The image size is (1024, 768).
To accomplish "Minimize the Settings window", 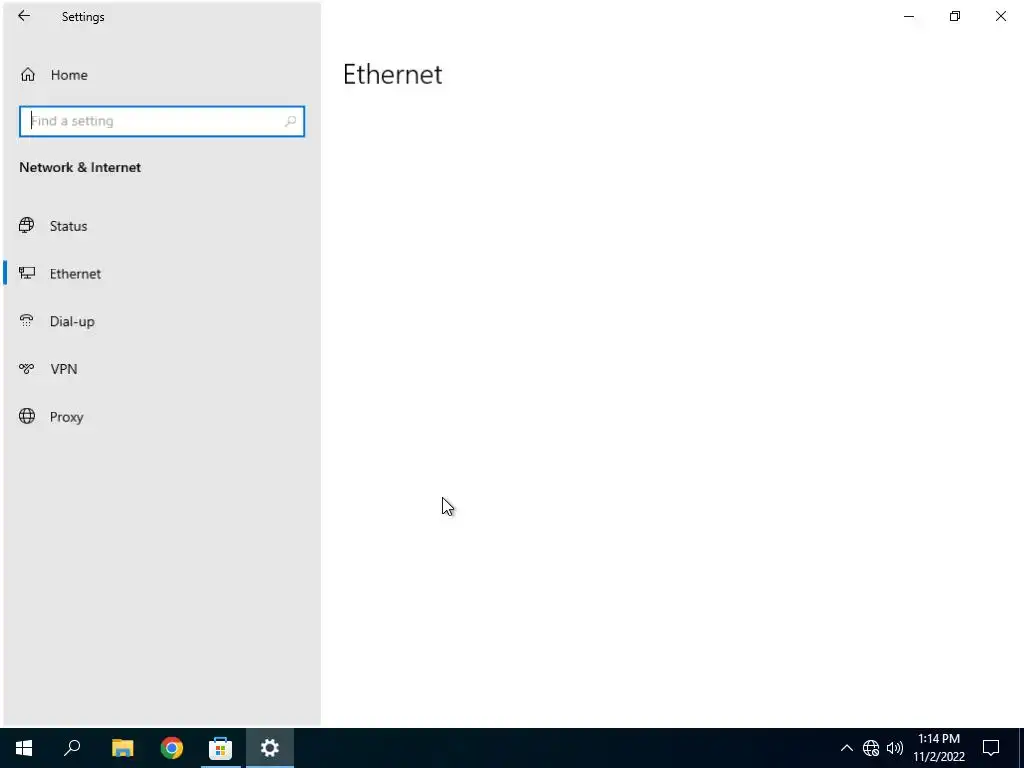I will [x=909, y=16].
